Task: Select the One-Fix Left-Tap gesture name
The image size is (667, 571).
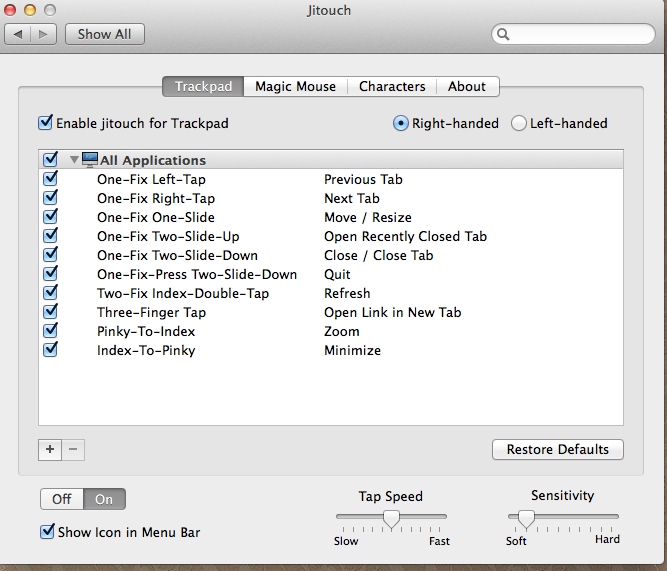Action: pos(151,180)
